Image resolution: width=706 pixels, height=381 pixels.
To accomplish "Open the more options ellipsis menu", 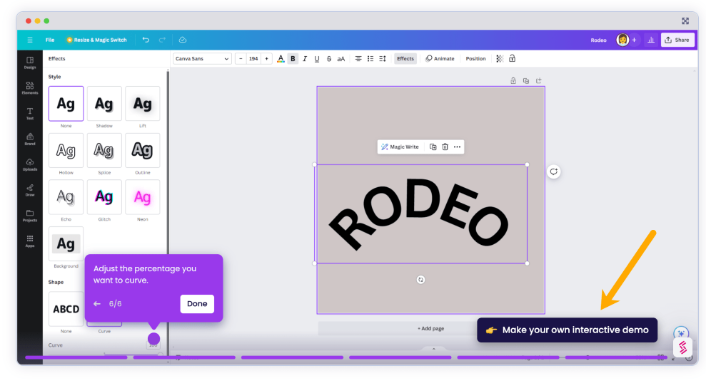I will click(x=457, y=147).
